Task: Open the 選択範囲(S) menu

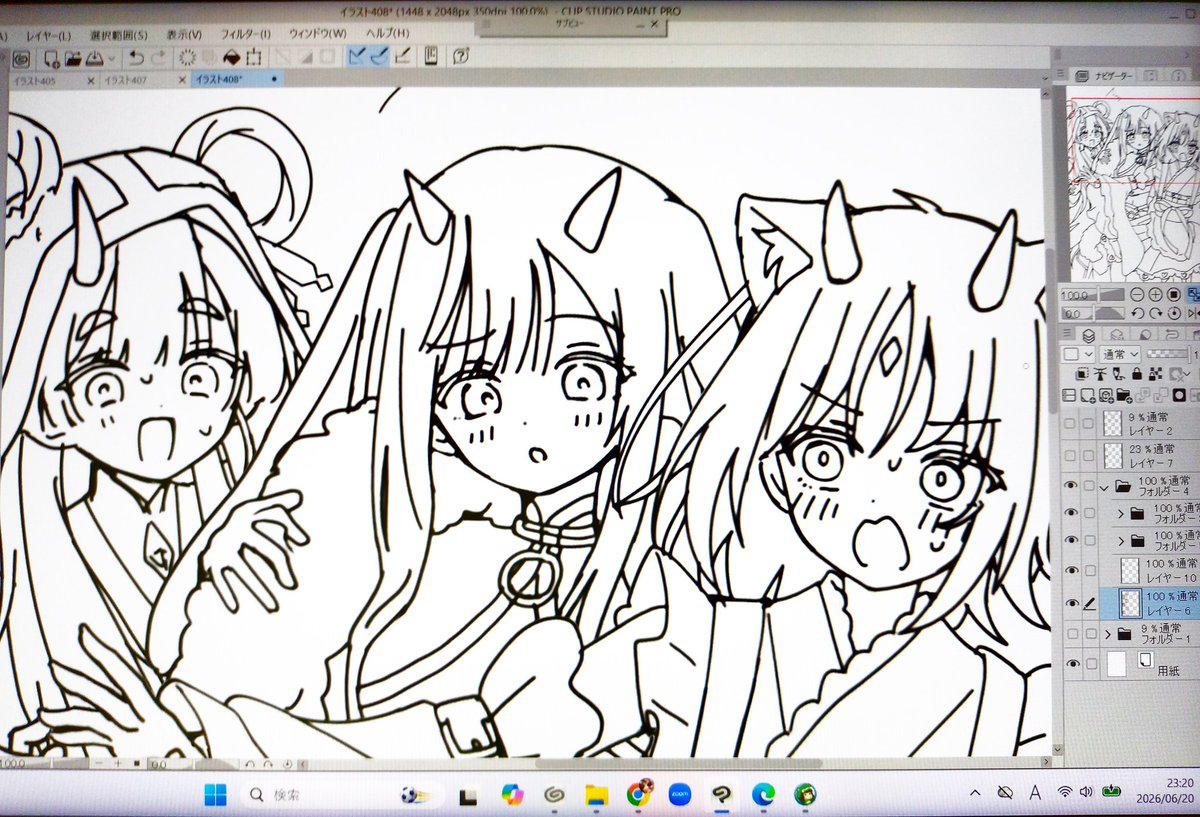Action: point(118,35)
